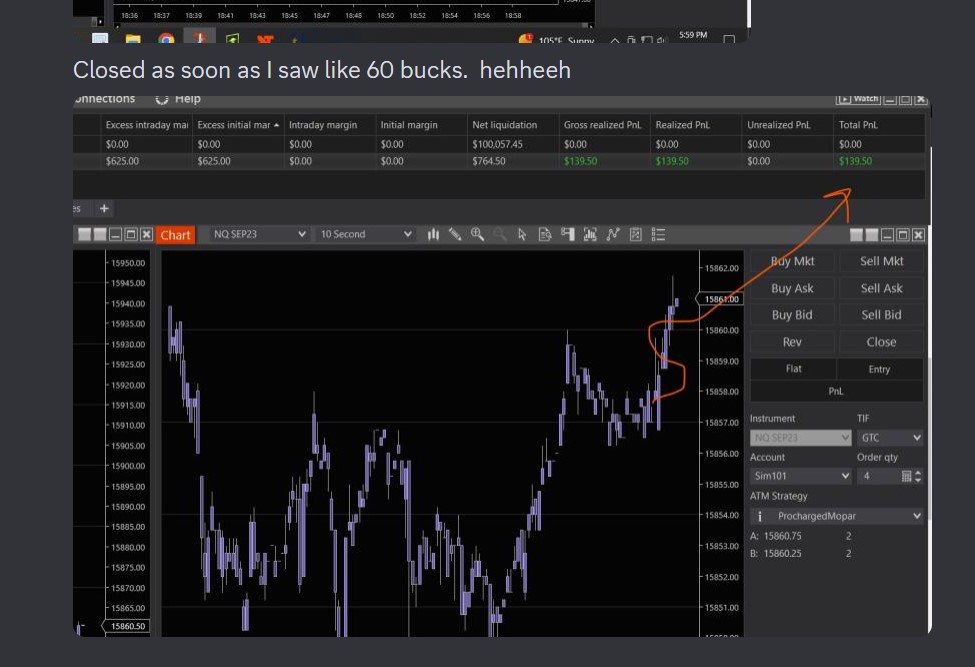This screenshot has height=667, width=975.
Task: Click the list icon at toolbar end
Action: [x=658, y=234]
